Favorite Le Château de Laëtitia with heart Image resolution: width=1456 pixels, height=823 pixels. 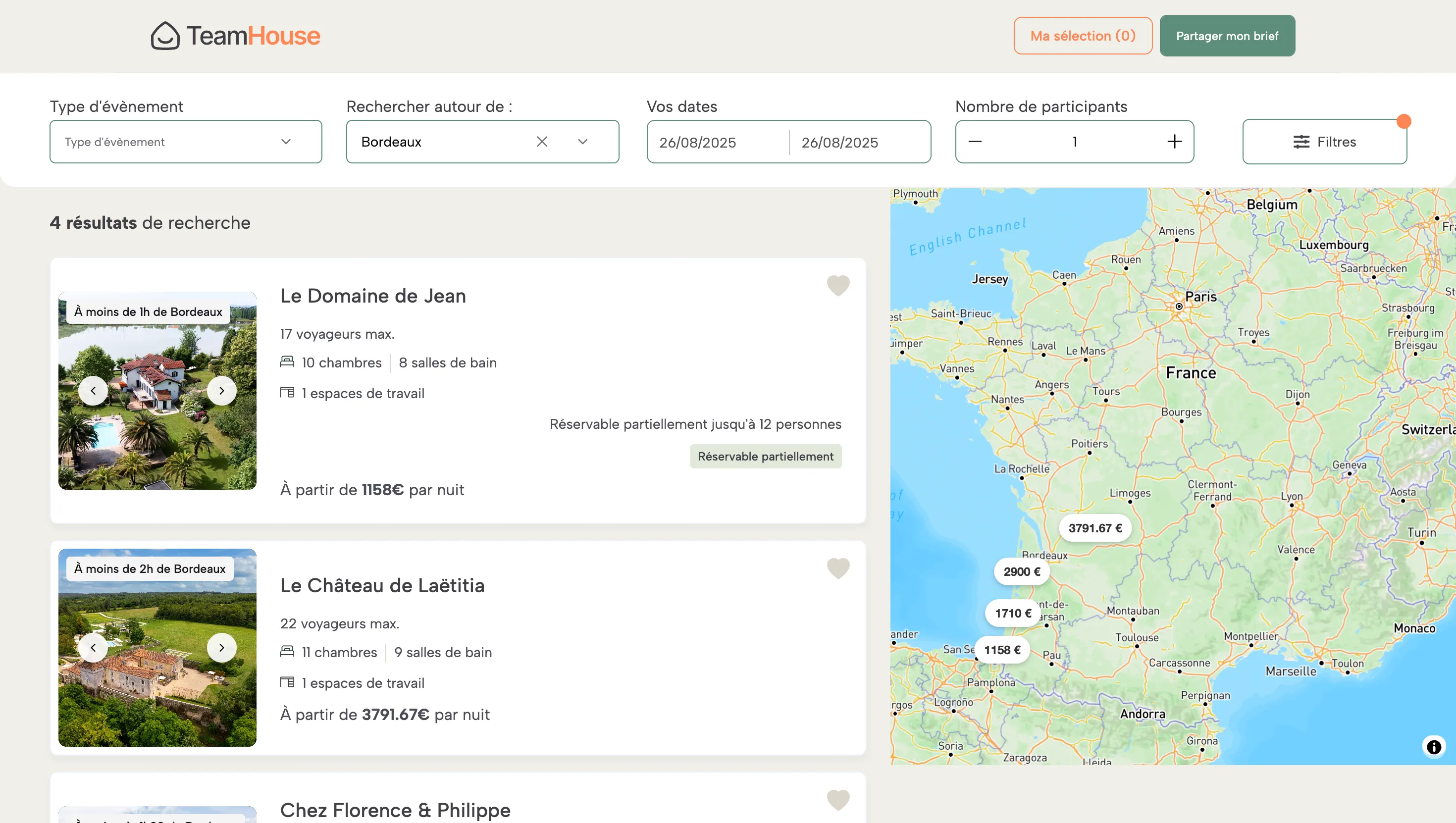(x=837, y=568)
